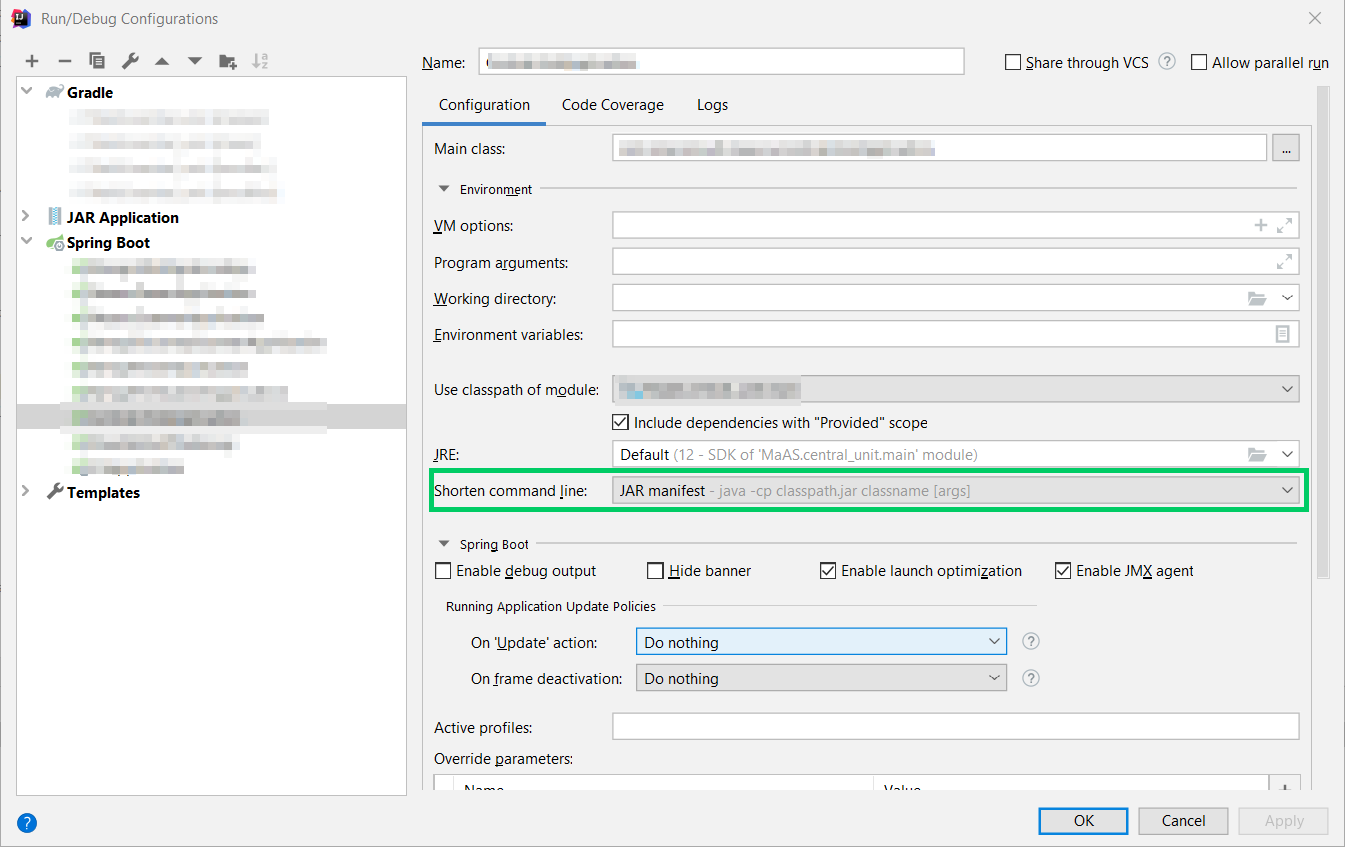Create a new folder for configurations
This screenshot has height=847, width=1345.
coord(227,61)
